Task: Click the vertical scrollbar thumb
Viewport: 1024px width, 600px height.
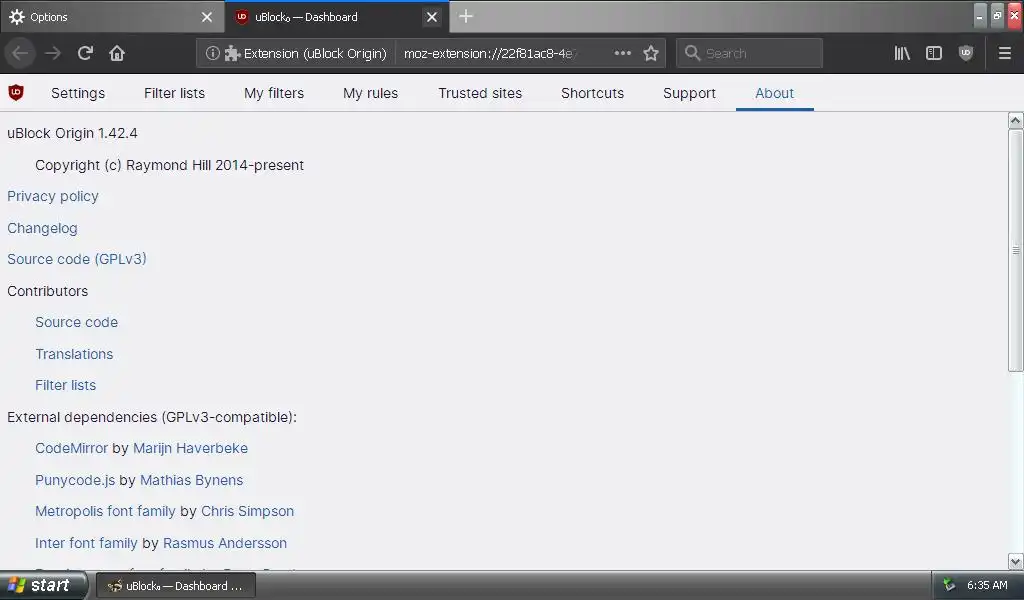Action: (1016, 250)
